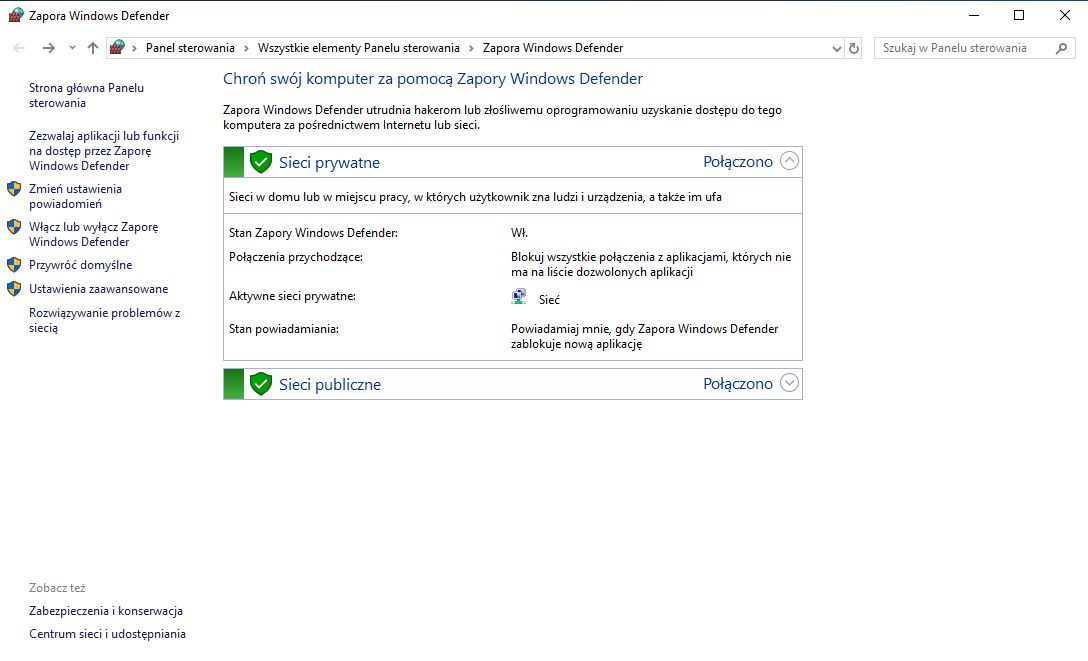
Task: Go up one level with up arrow
Action: [93, 48]
